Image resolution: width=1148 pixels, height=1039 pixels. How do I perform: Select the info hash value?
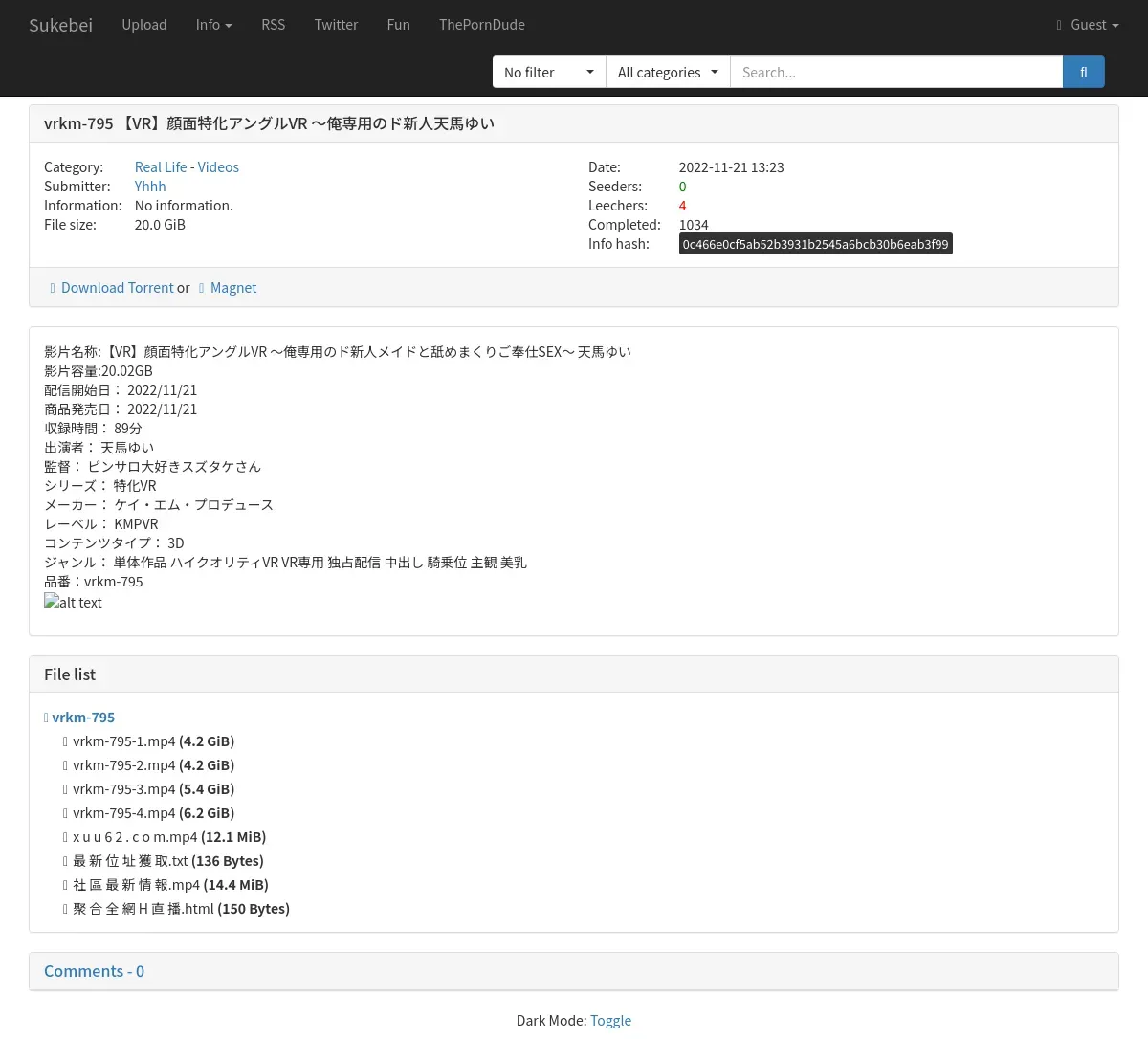[815, 244]
